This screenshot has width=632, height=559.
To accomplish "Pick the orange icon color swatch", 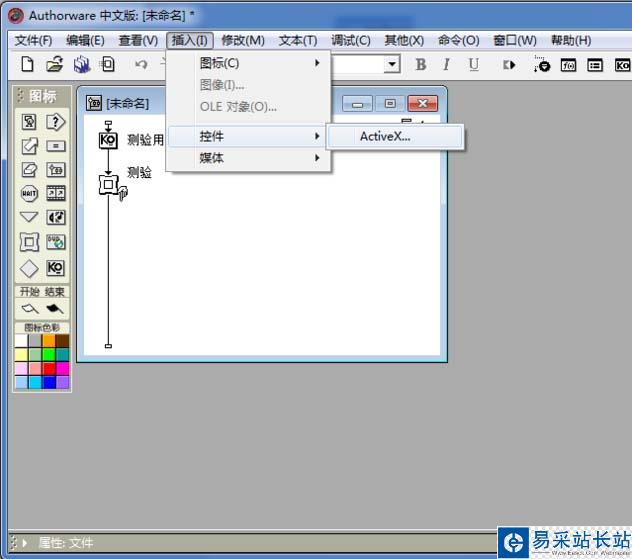I will click(x=49, y=341).
